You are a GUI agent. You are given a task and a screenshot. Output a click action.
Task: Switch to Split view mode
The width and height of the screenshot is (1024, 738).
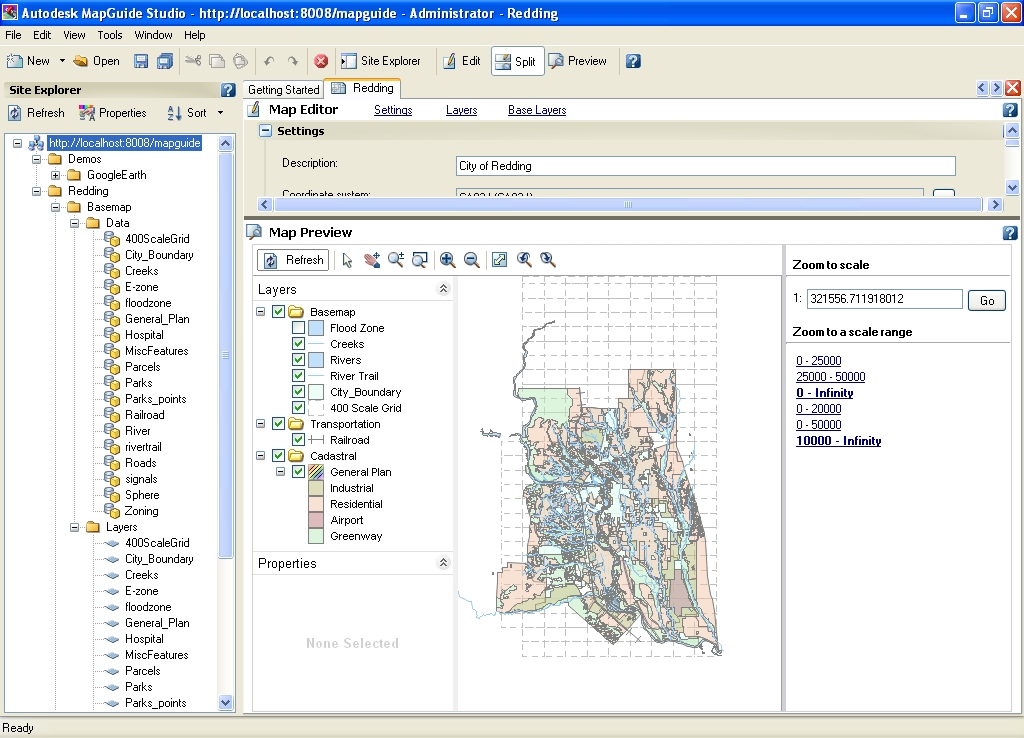tap(517, 61)
